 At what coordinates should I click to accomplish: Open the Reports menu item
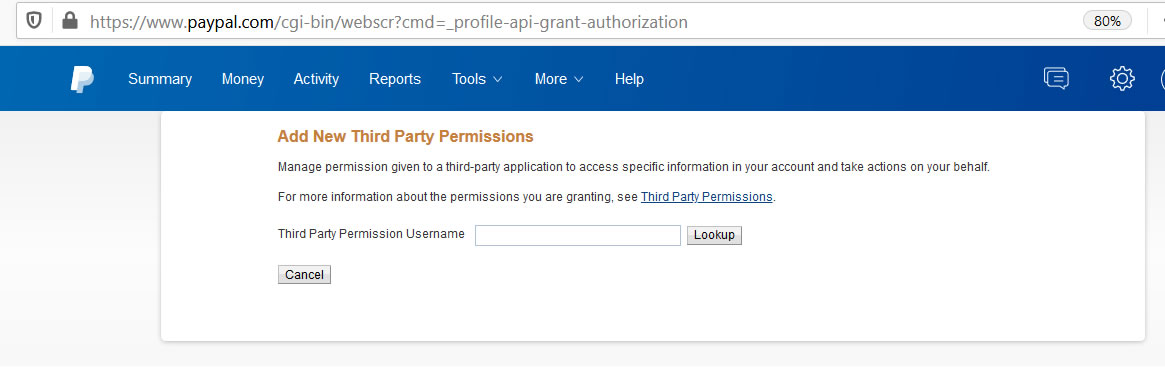pos(395,79)
